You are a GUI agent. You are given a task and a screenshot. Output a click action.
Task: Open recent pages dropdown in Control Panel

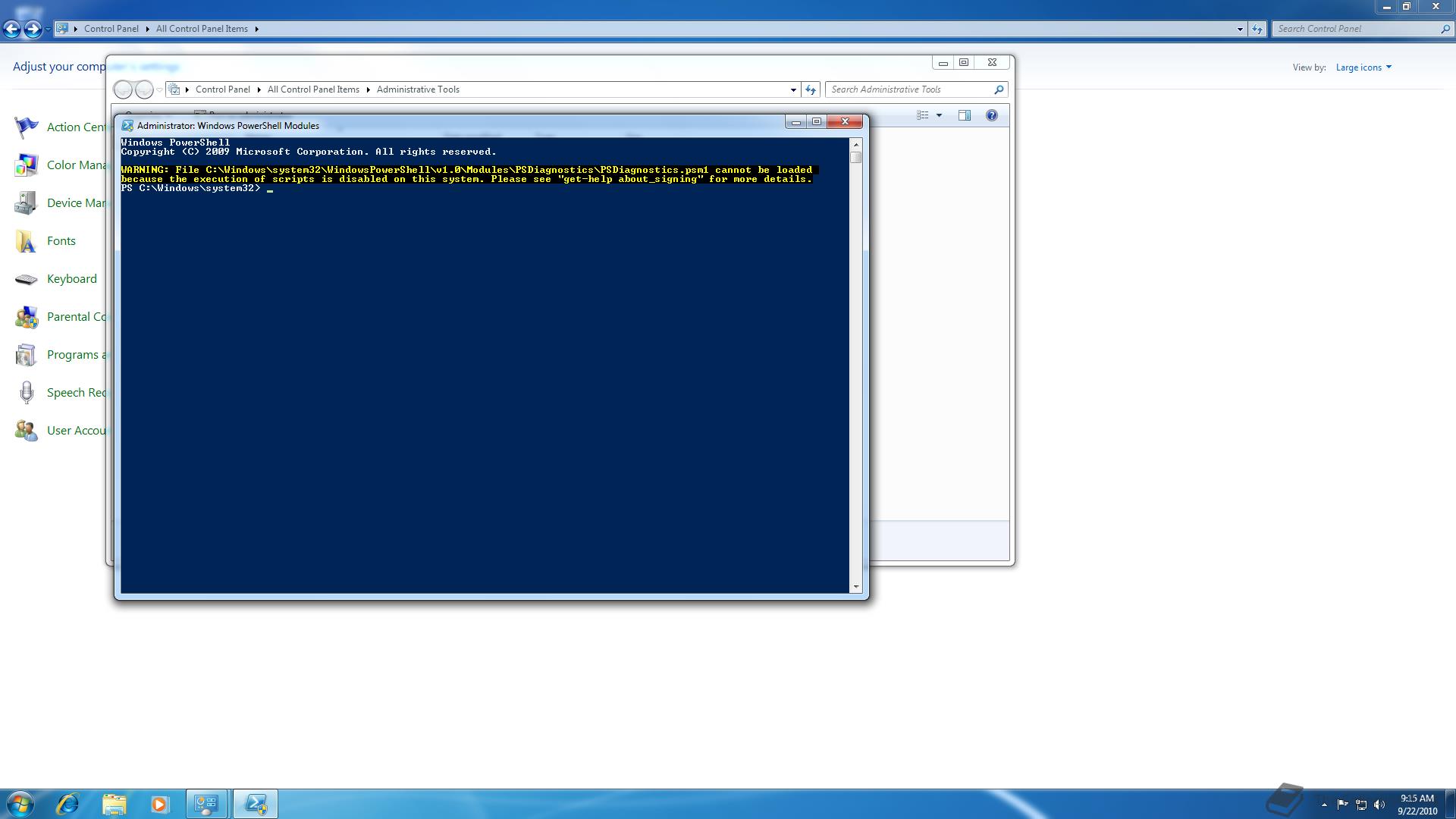pyautogui.click(x=48, y=29)
